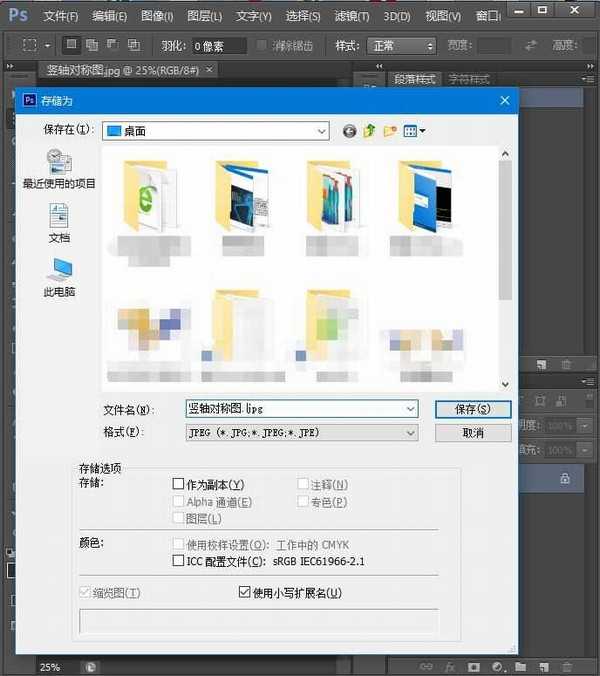Select the new selection mode icon

[72, 45]
